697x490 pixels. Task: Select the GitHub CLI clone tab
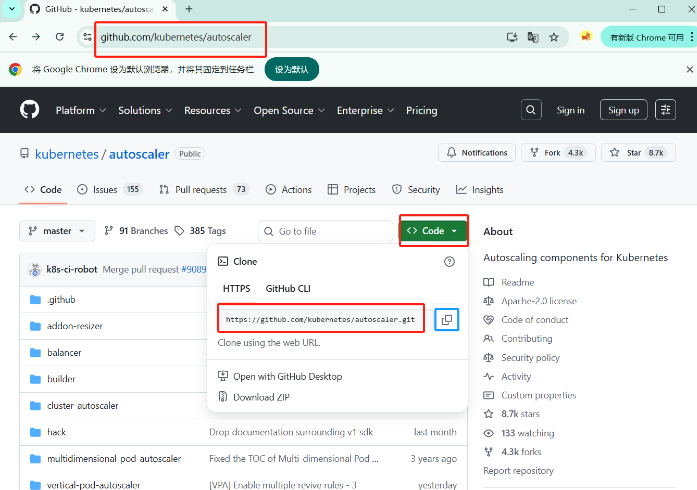coord(288,289)
